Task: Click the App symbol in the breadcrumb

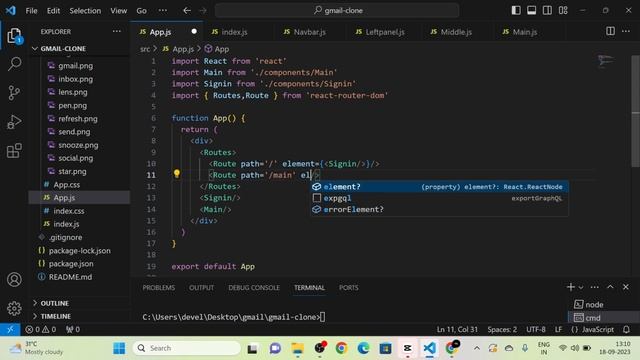Action: tap(217, 49)
